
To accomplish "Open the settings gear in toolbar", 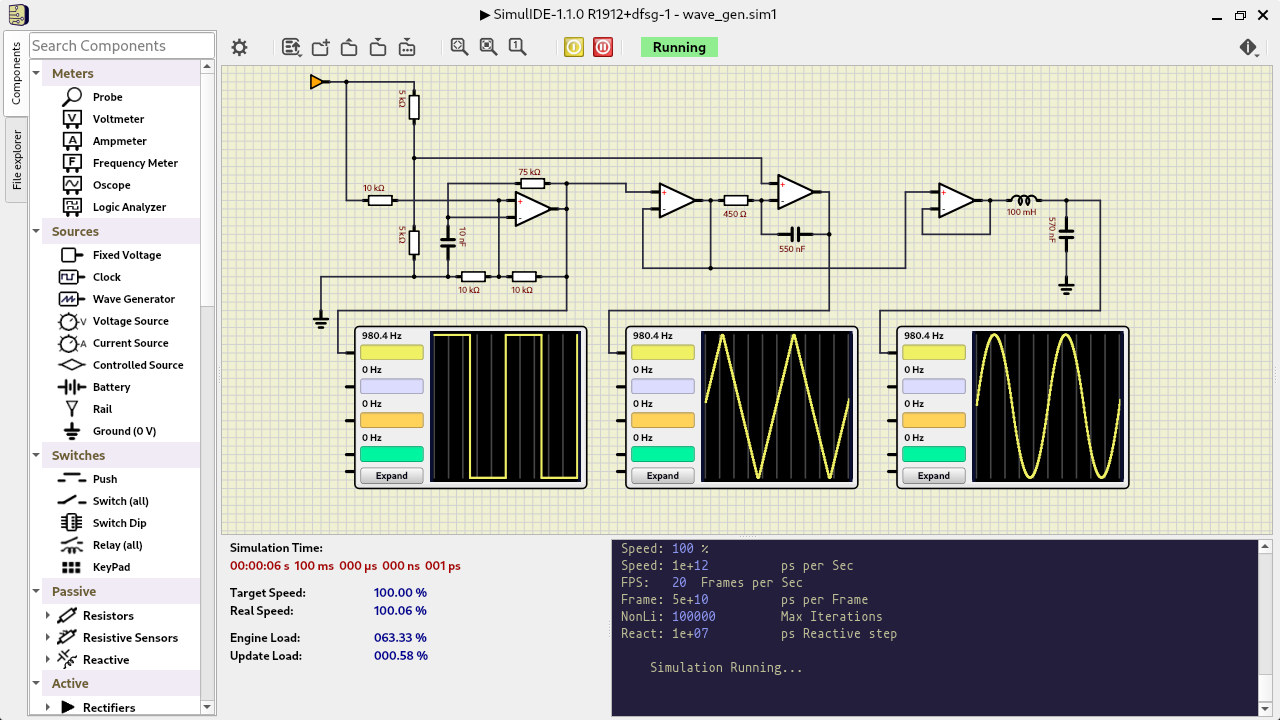I will [x=239, y=47].
